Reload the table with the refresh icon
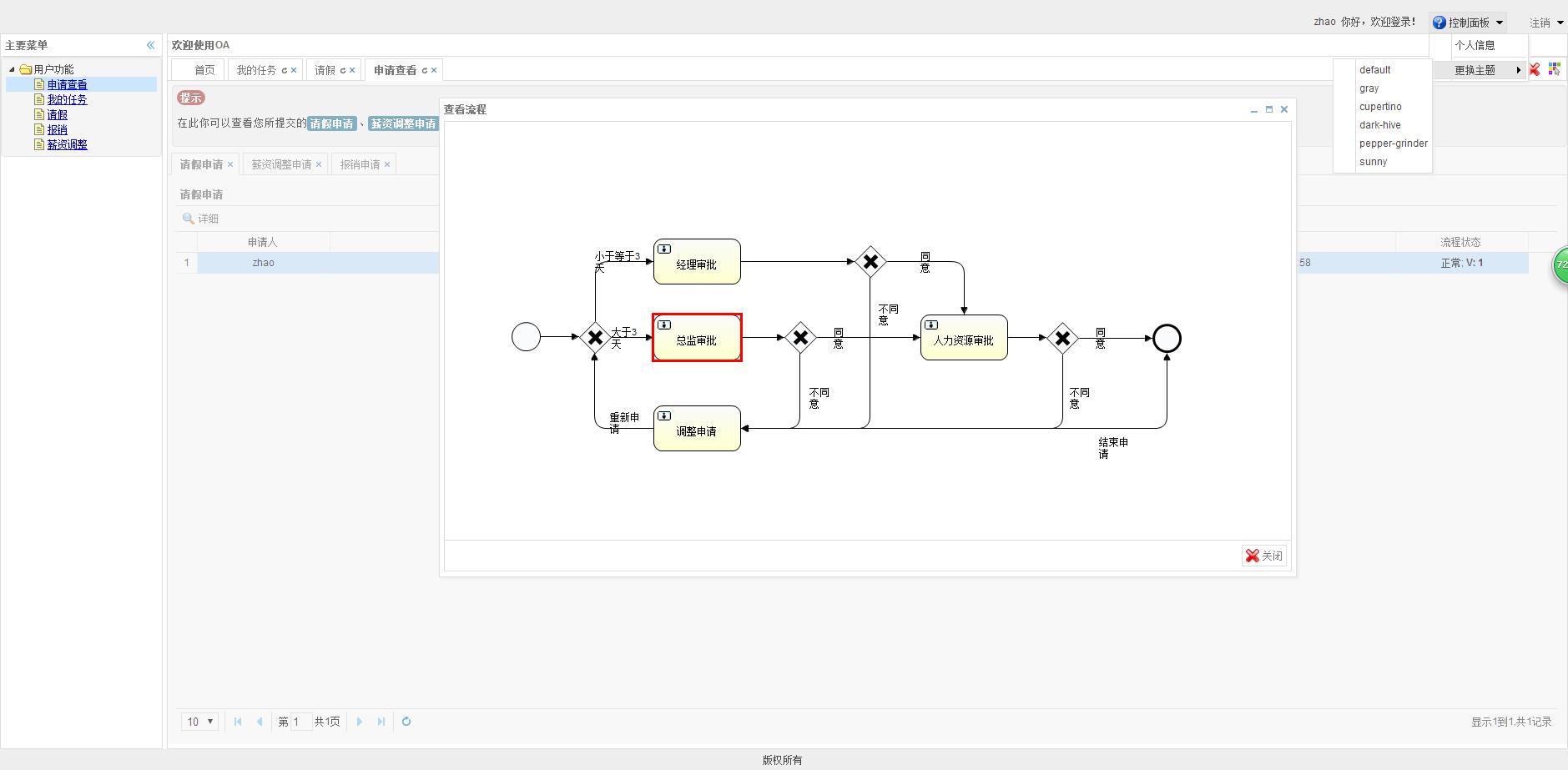 click(x=406, y=722)
